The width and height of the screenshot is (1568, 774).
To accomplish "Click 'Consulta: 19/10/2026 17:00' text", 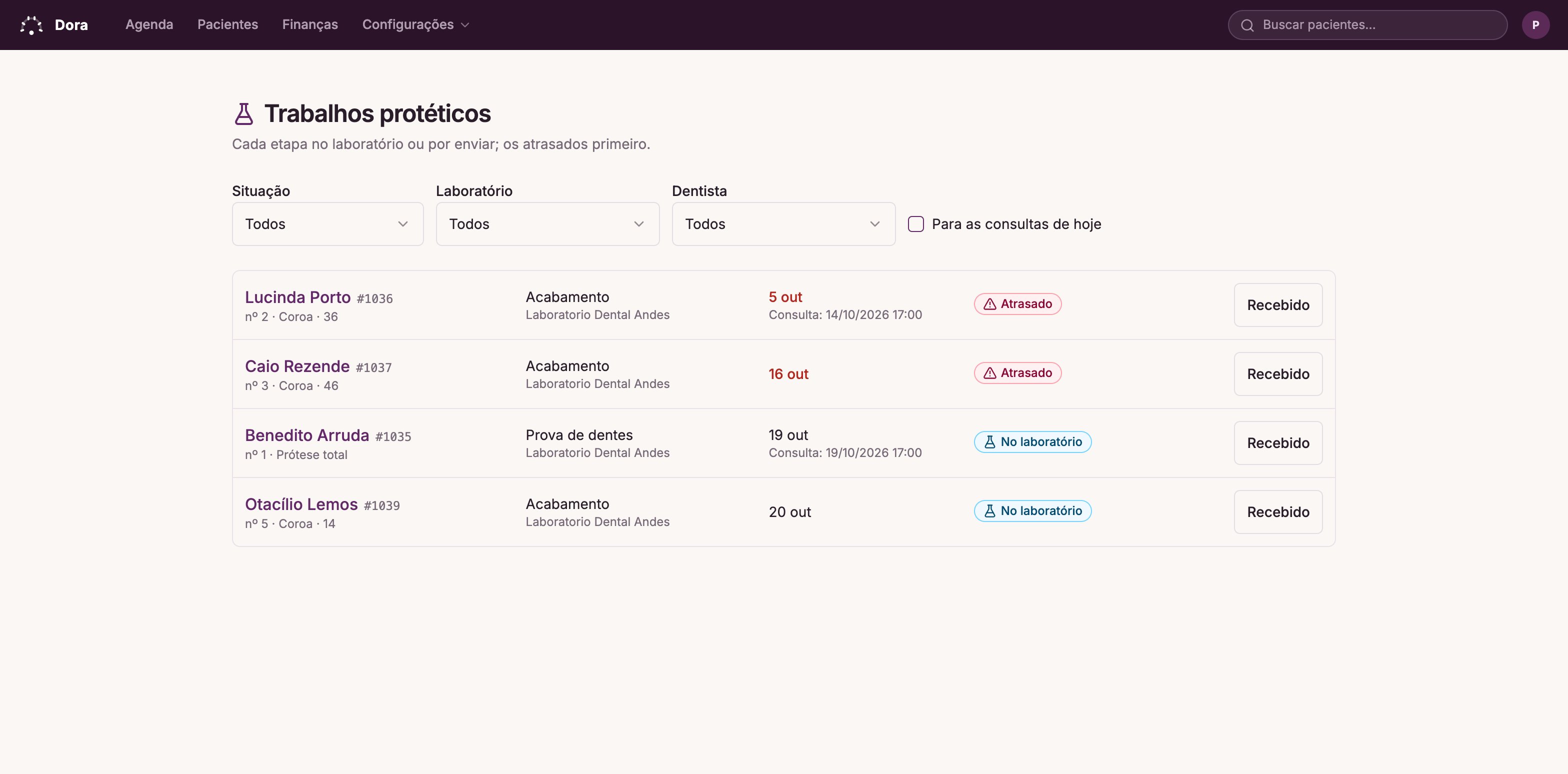I will pyautogui.click(x=845, y=452).
